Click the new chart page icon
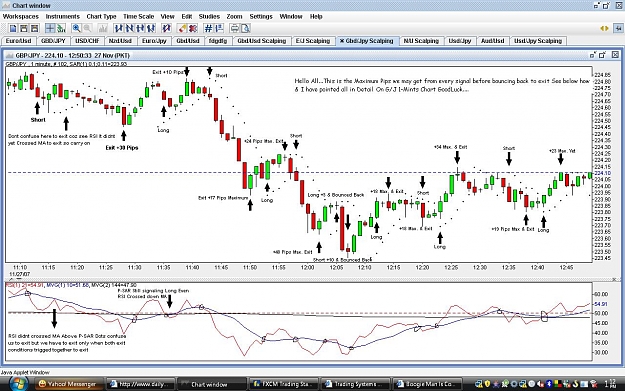Viewport: 625px width, 391px height. [x=13, y=28]
